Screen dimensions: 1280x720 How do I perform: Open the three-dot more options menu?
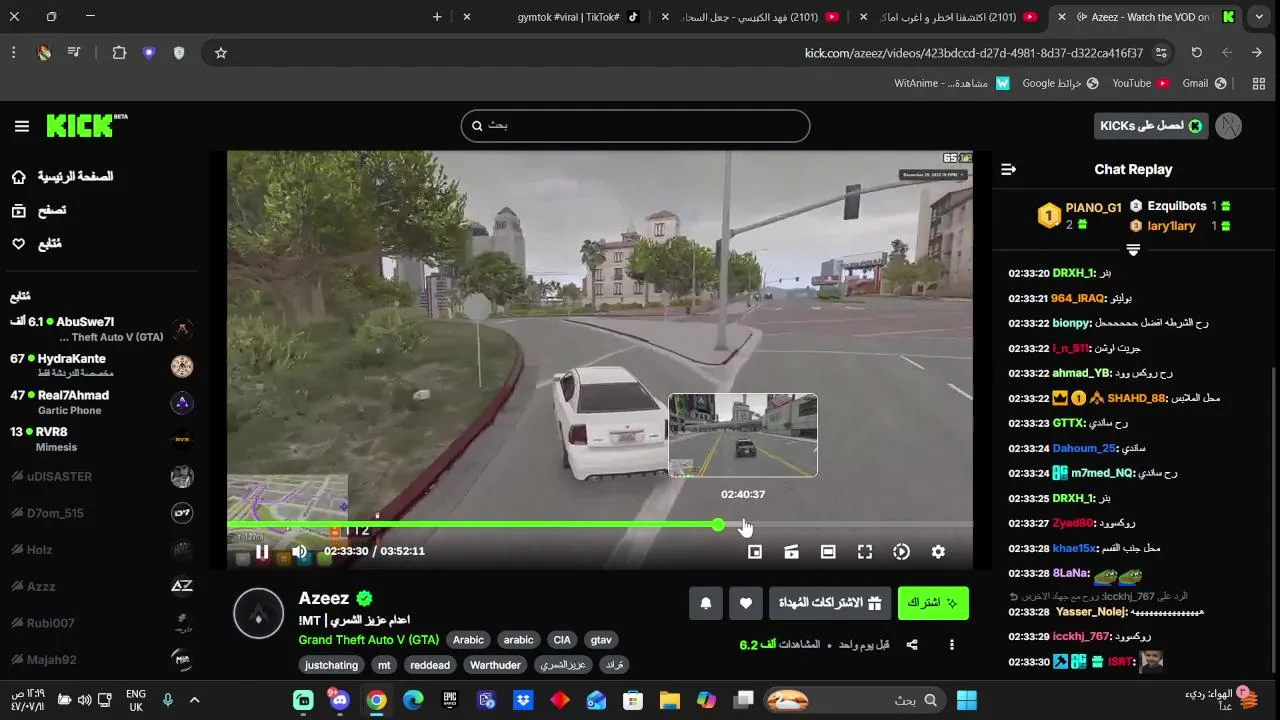click(952, 645)
